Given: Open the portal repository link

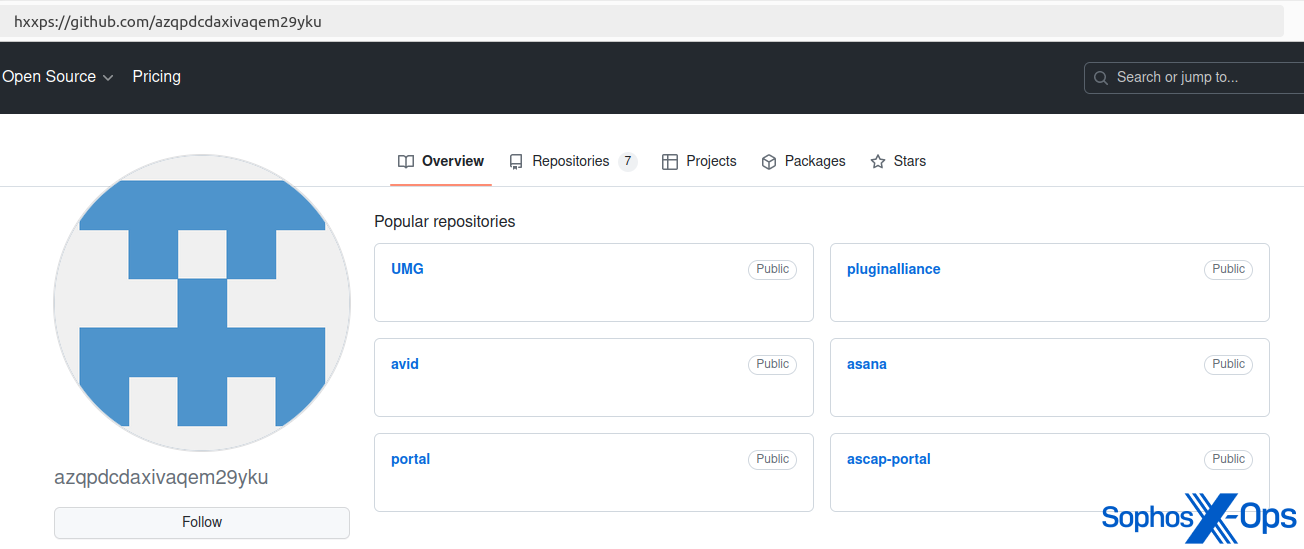Looking at the screenshot, I should click(410, 459).
